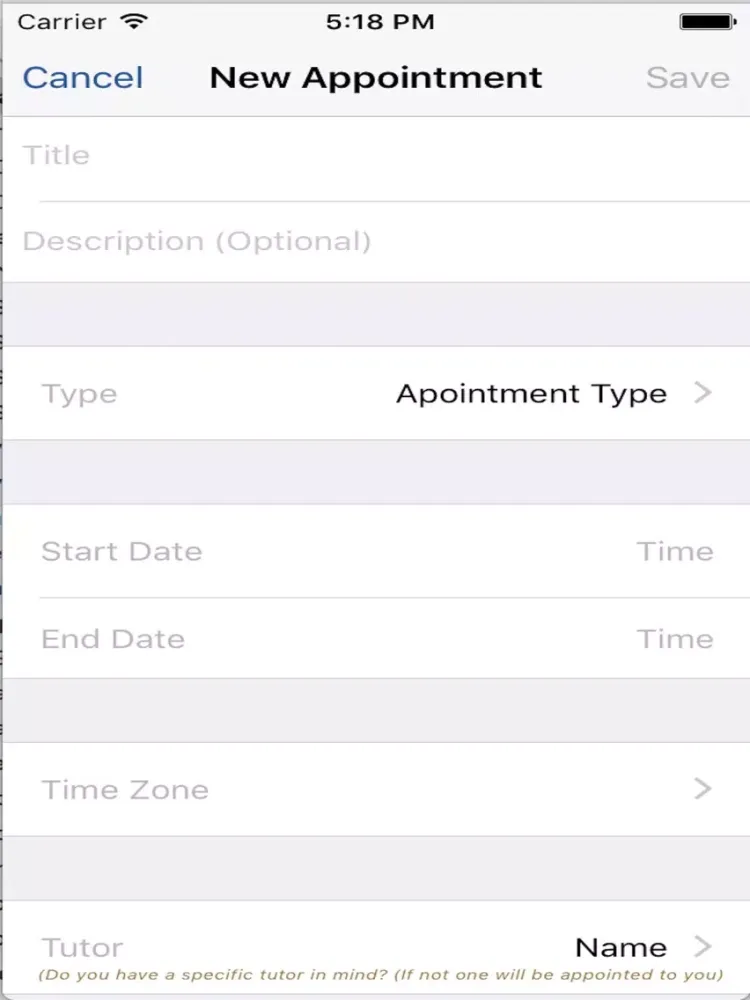750x1000 pixels.
Task: Tap the New Appointment title header
Action: coord(376,78)
